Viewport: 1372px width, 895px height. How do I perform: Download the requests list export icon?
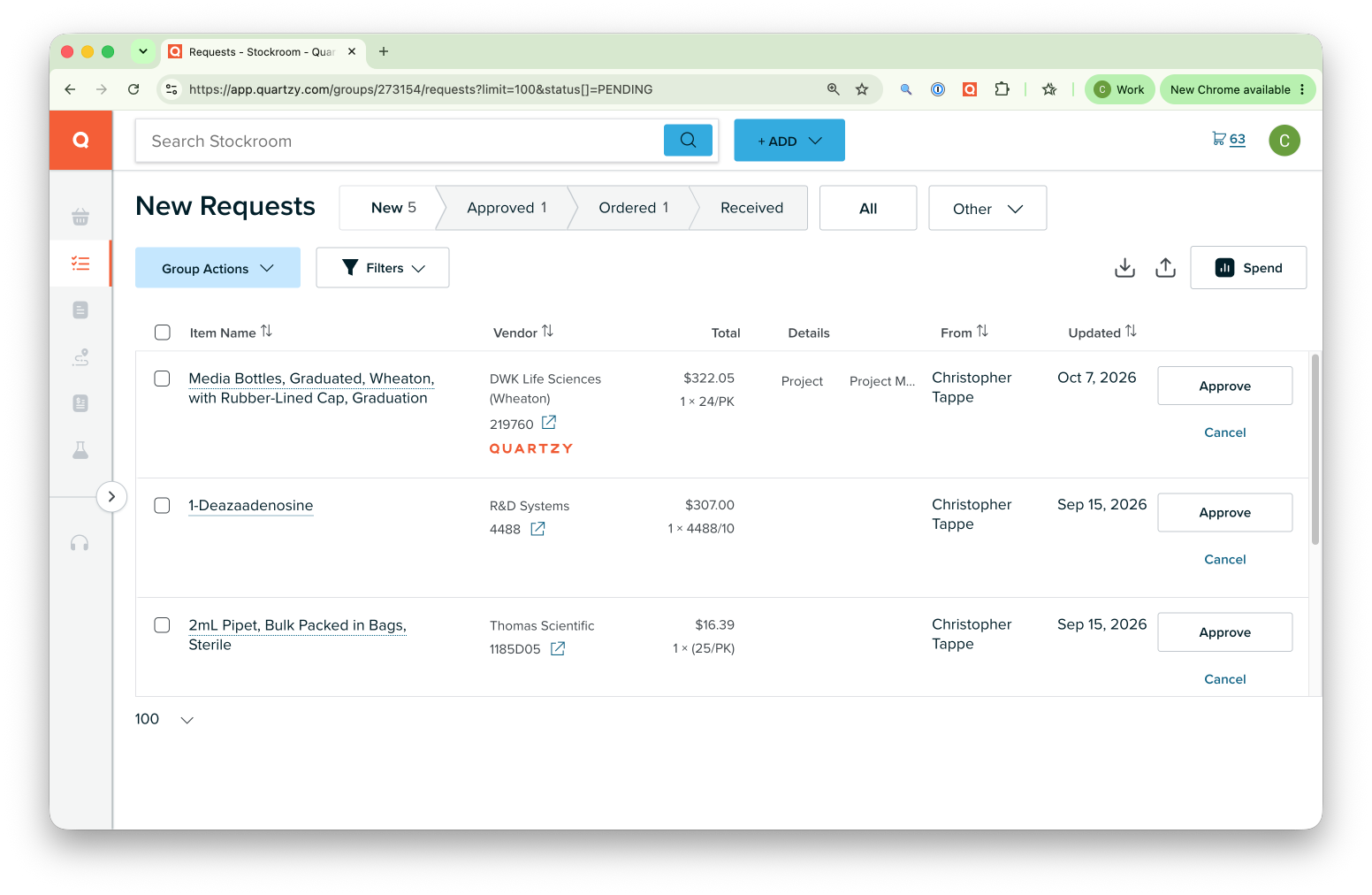pos(1124,267)
